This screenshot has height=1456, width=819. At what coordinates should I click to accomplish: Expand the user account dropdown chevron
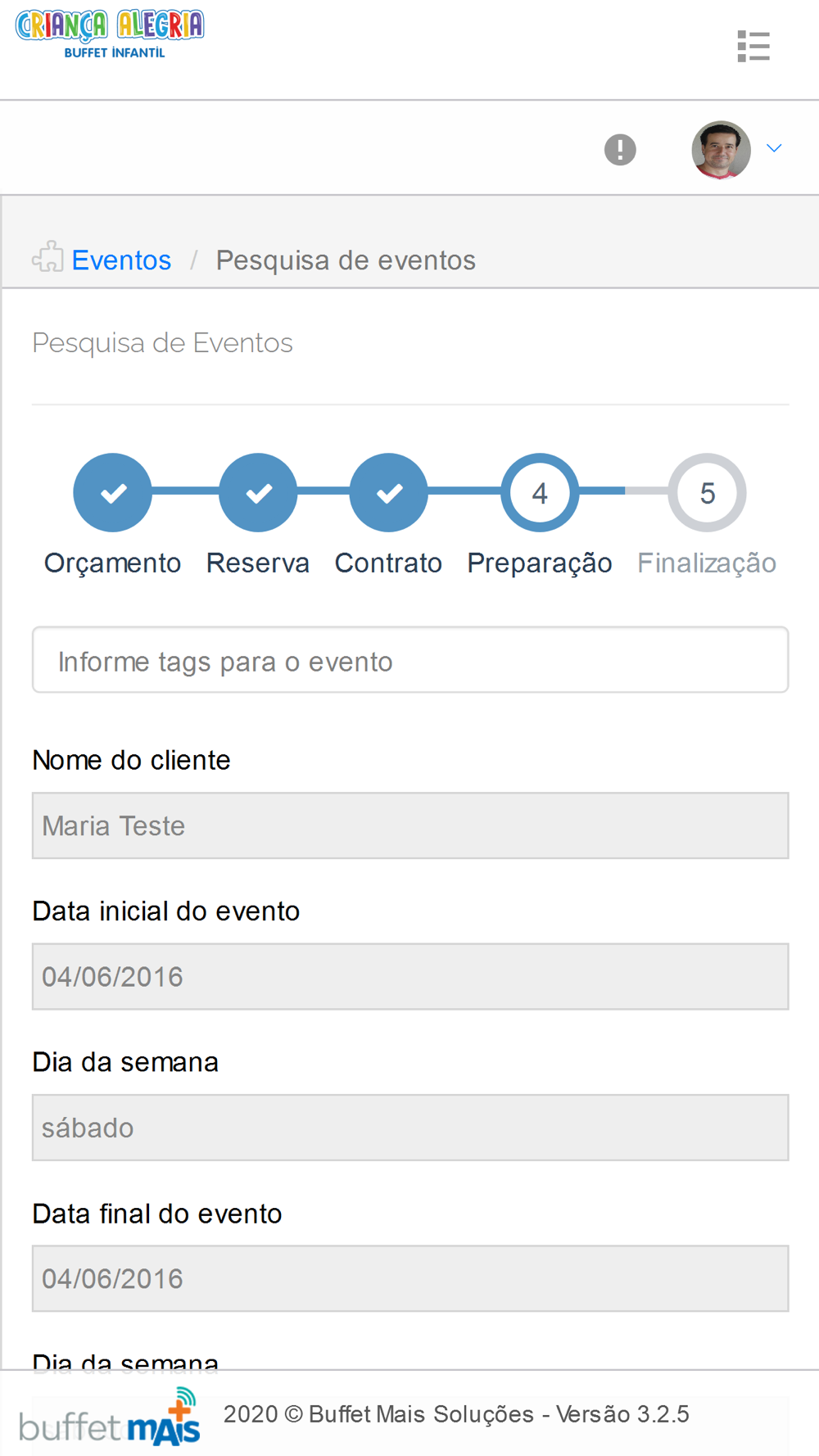[x=774, y=148]
